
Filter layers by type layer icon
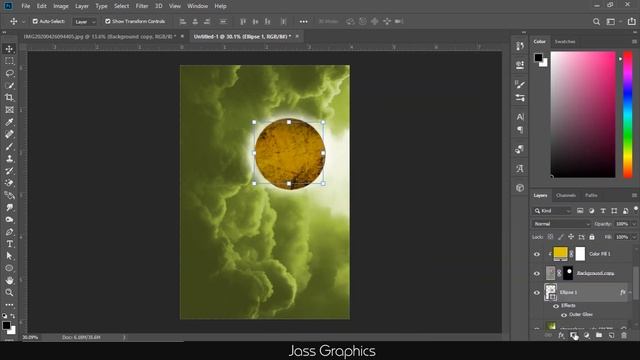point(602,211)
